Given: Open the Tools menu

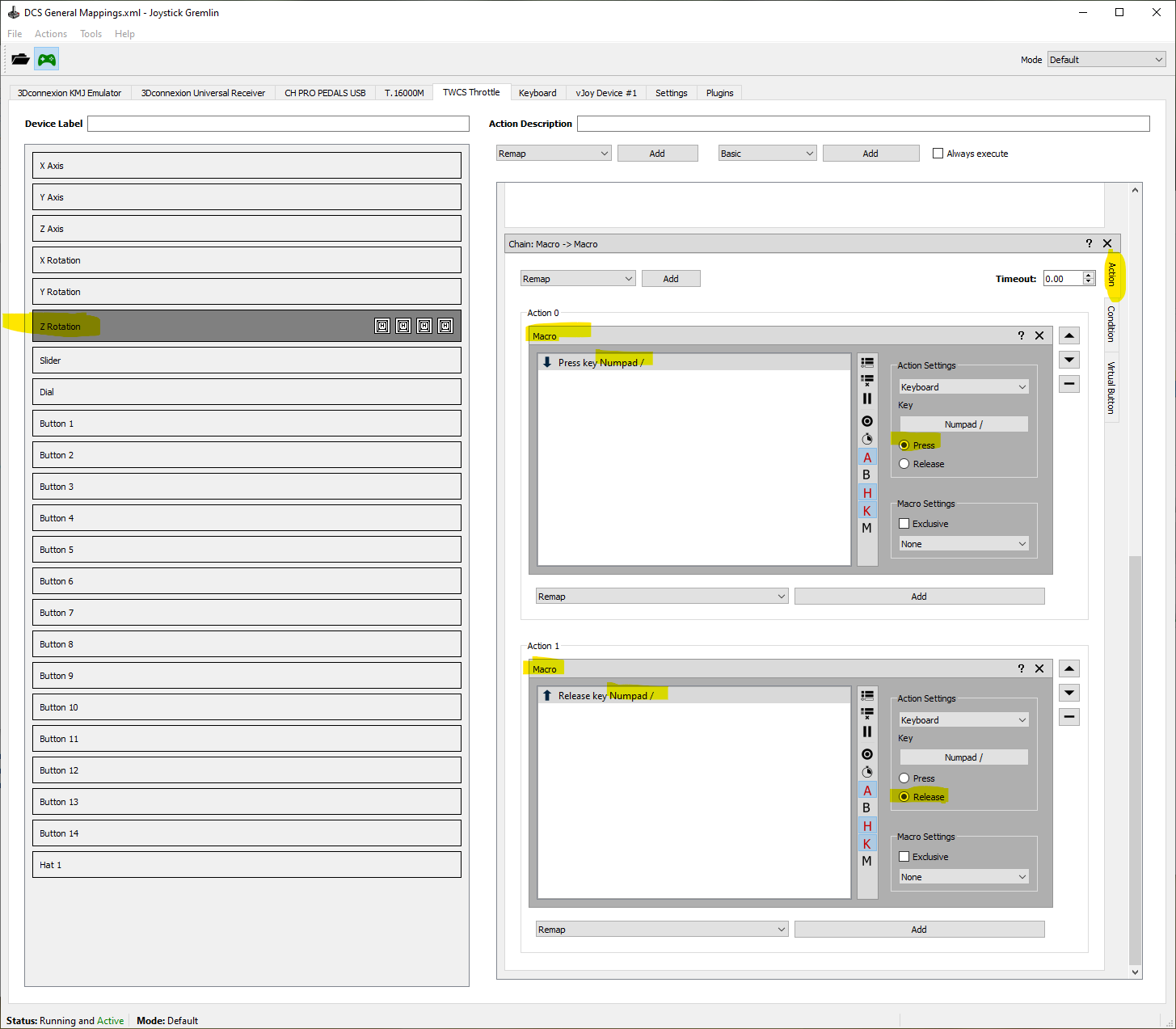Looking at the screenshot, I should pos(91,34).
